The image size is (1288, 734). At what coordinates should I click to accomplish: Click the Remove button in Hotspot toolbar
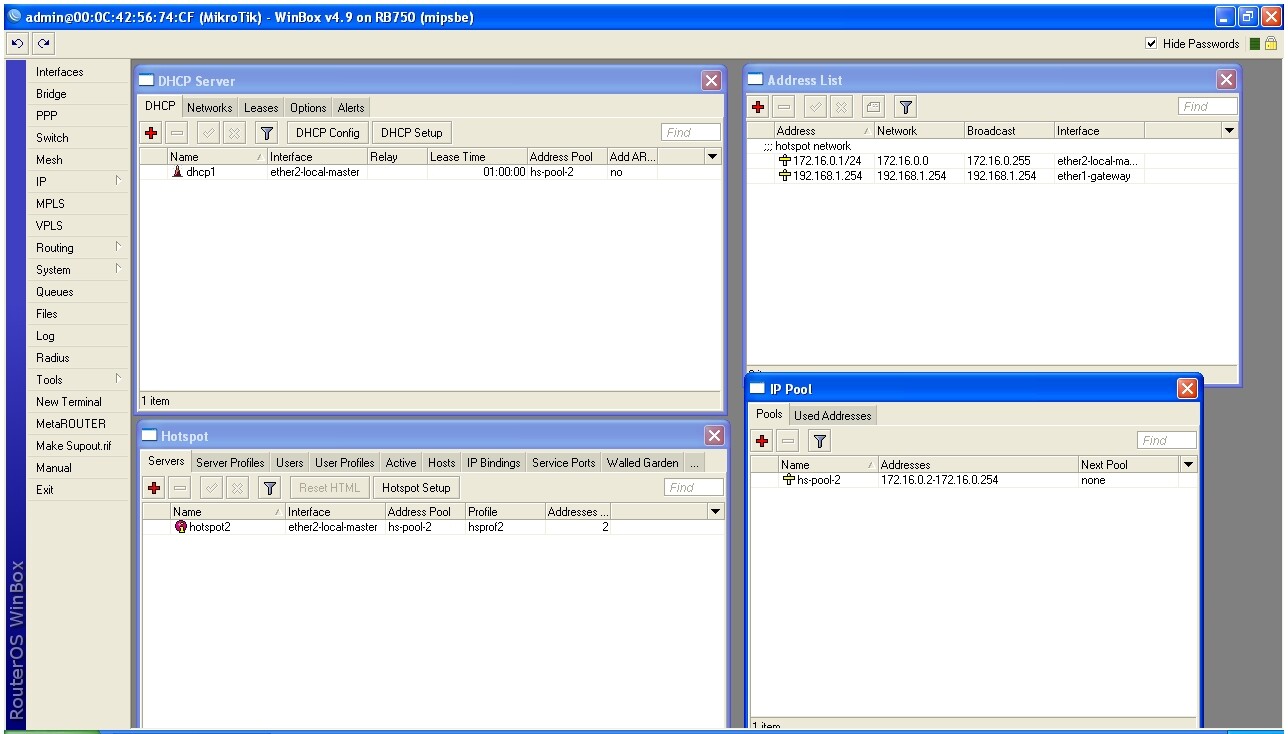(180, 488)
